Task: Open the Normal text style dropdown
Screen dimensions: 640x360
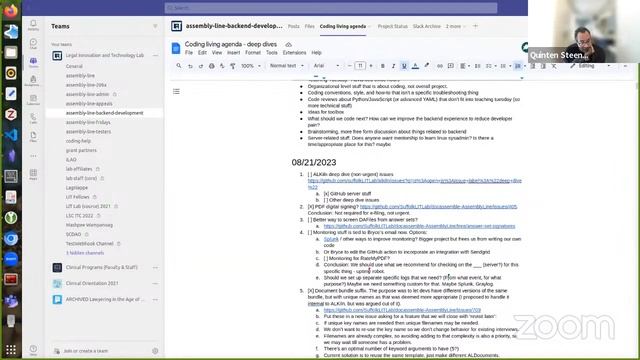Action: 287,66
